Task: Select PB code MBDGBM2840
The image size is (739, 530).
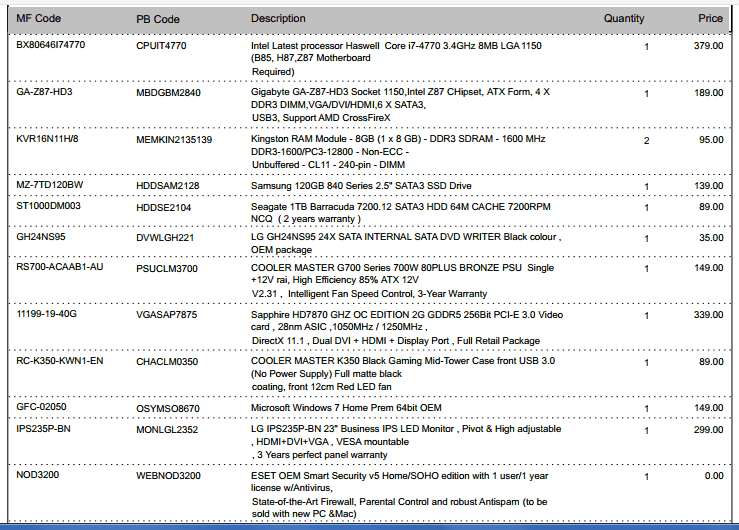Action: [168, 93]
